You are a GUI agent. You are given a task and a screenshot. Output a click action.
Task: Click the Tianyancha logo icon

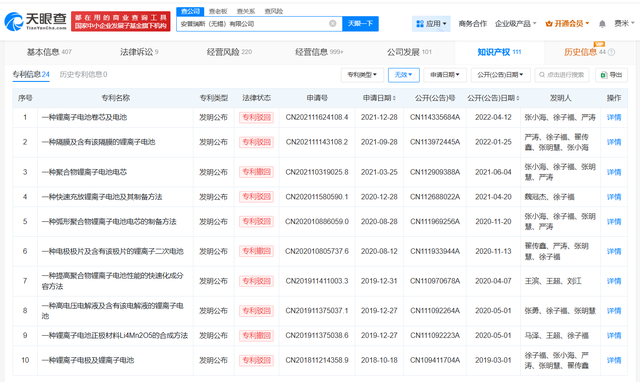click(13, 21)
